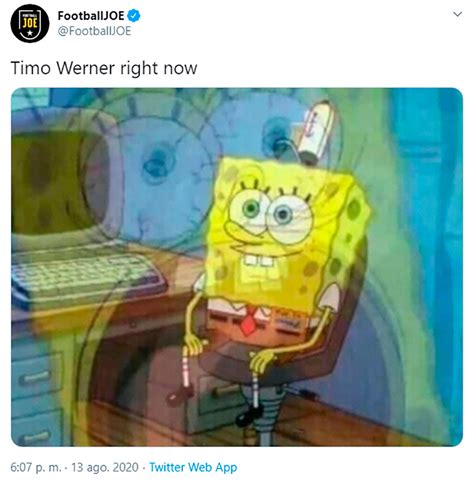Click the star on the avatar logo
The height and width of the screenshot is (484, 474).
pyautogui.click(x=30, y=33)
